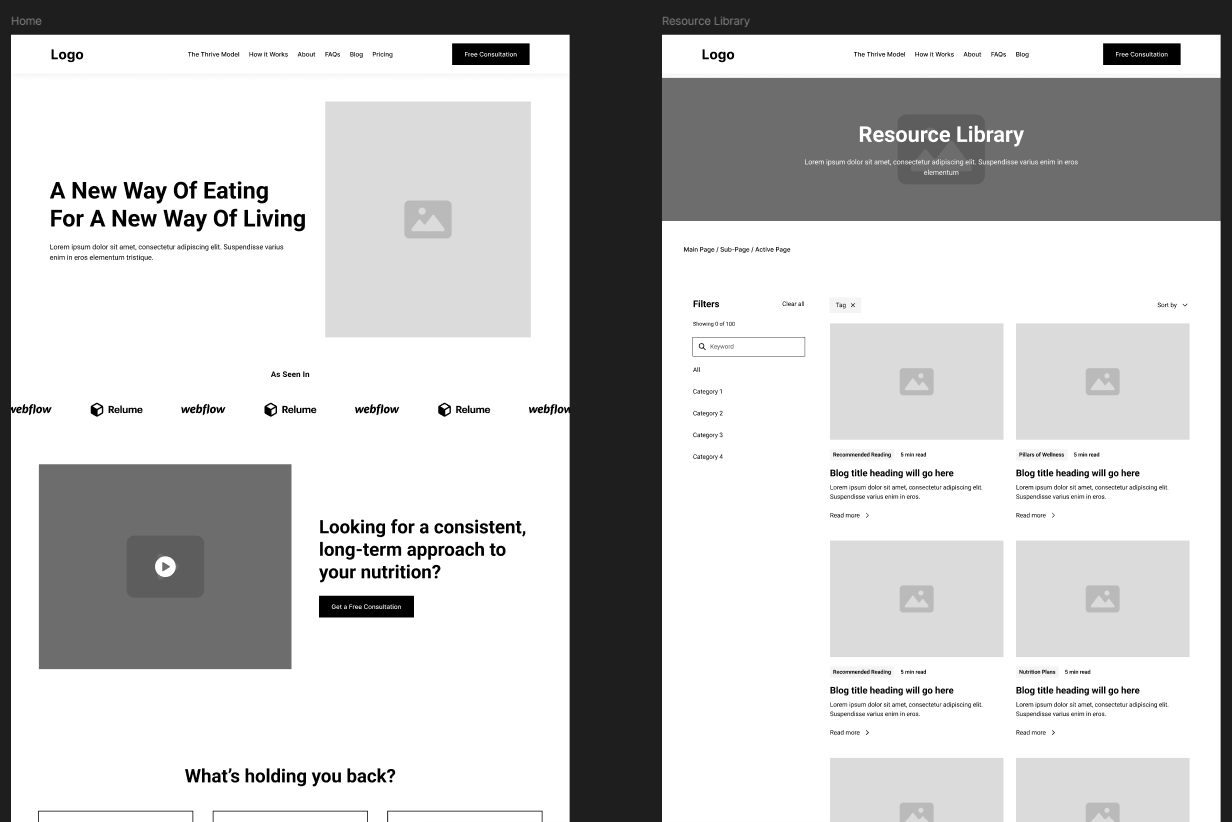Click the search magnifier icon in the Keyword field

[x=702, y=347]
